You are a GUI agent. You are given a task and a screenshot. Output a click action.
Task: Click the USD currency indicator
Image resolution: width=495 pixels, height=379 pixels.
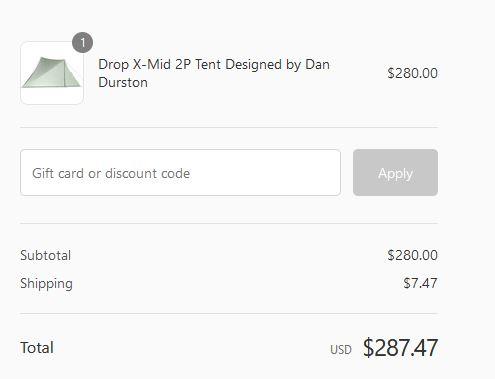341,350
